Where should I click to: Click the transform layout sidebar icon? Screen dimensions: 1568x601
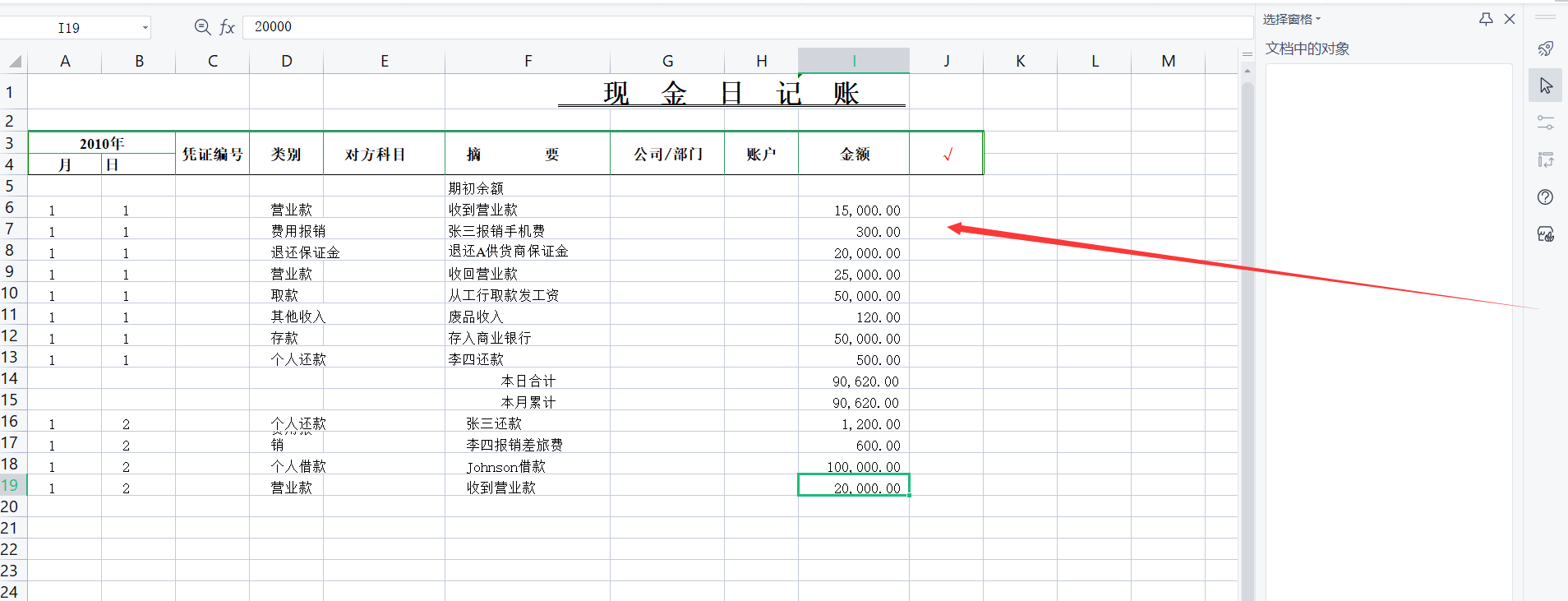tap(1545, 159)
